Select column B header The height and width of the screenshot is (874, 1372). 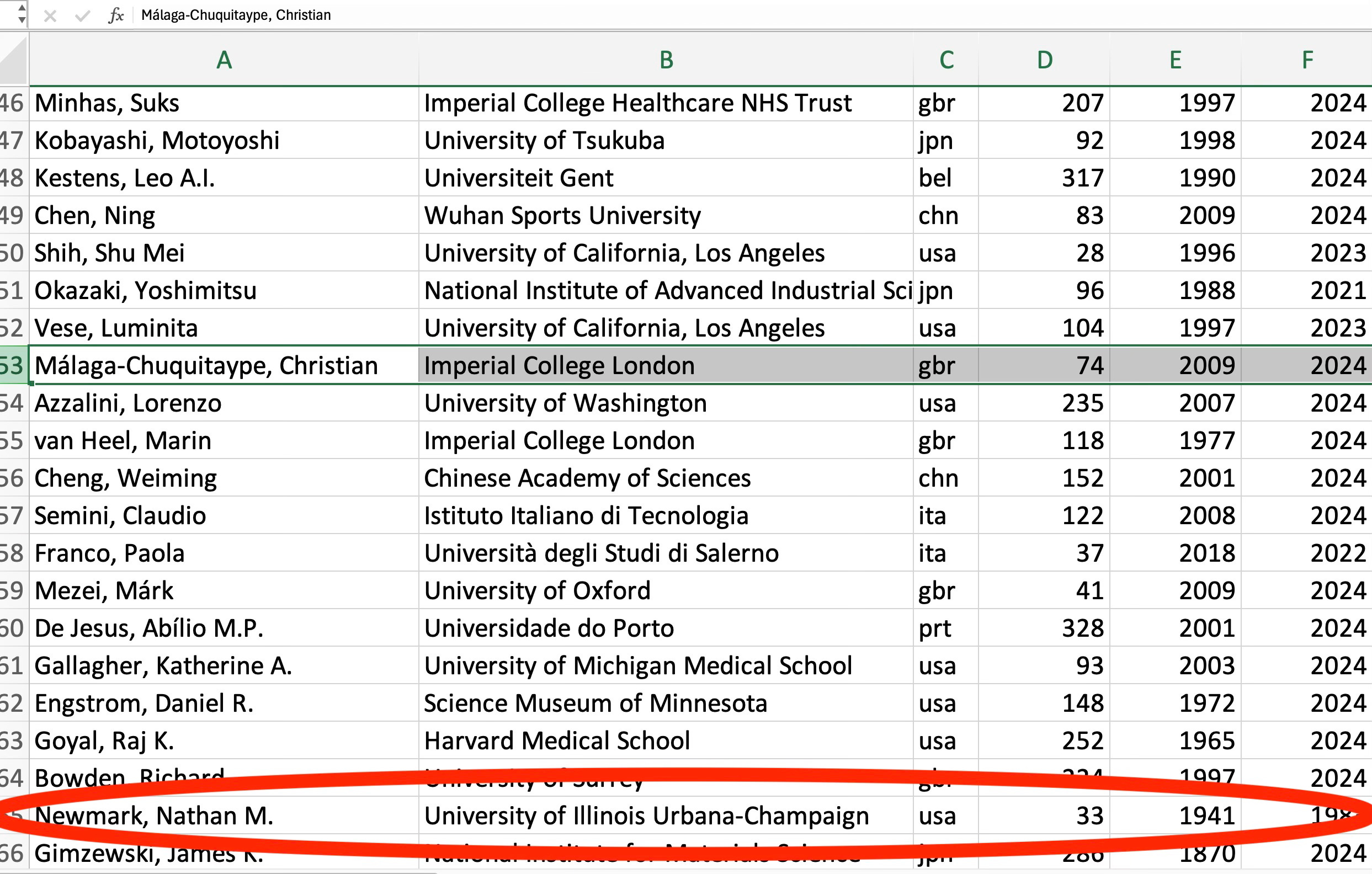point(666,60)
